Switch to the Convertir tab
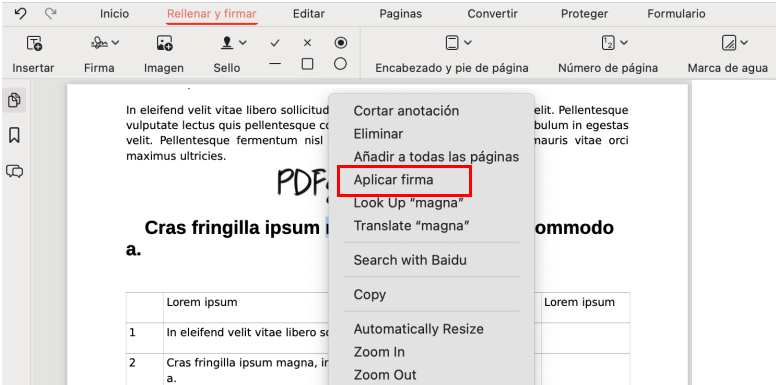 coord(492,14)
